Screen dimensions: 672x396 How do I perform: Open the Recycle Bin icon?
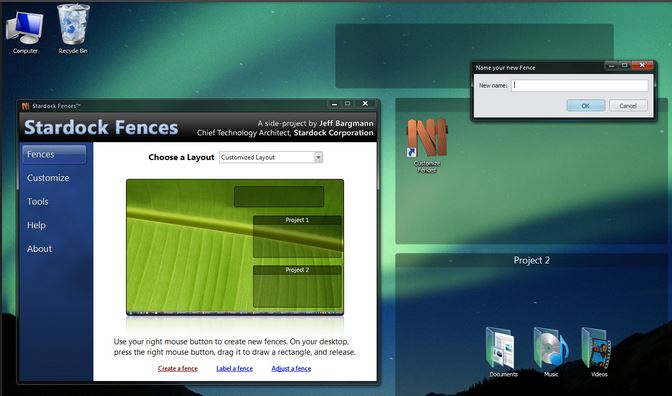73,29
